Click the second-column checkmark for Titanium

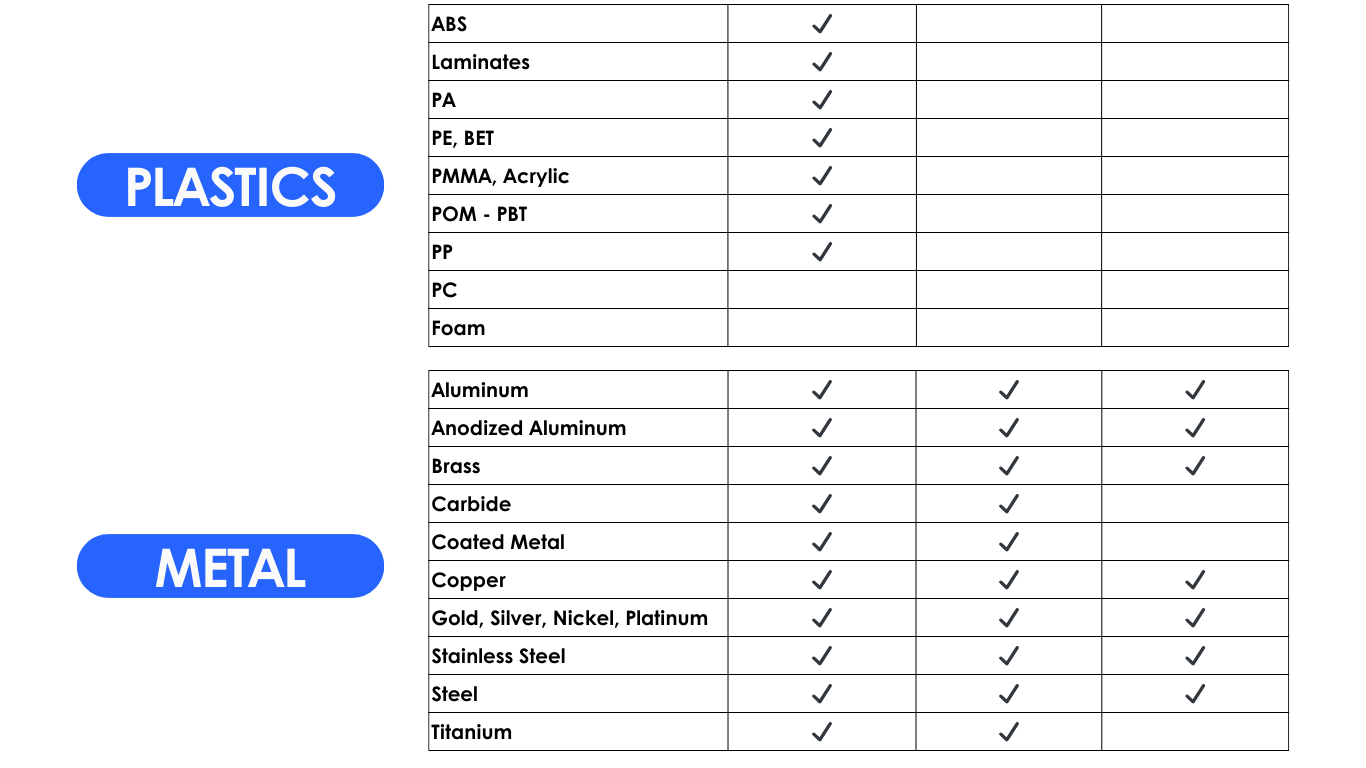point(1009,732)
